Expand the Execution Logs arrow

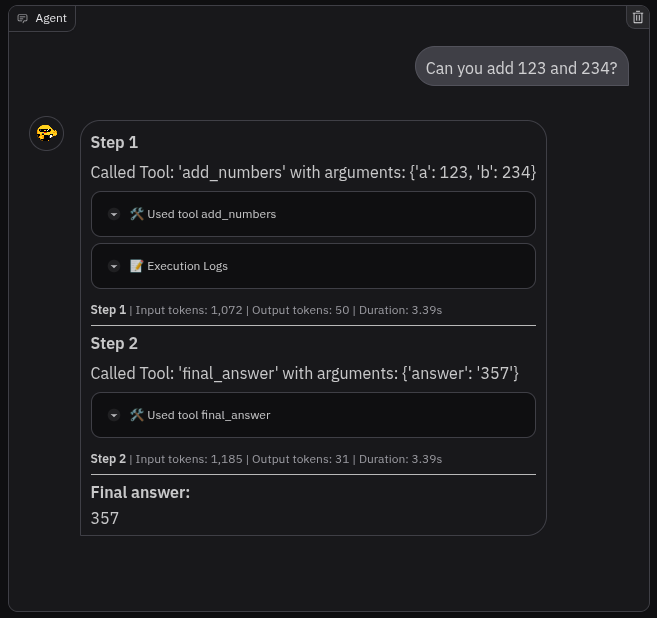click(x=114, y=266)
